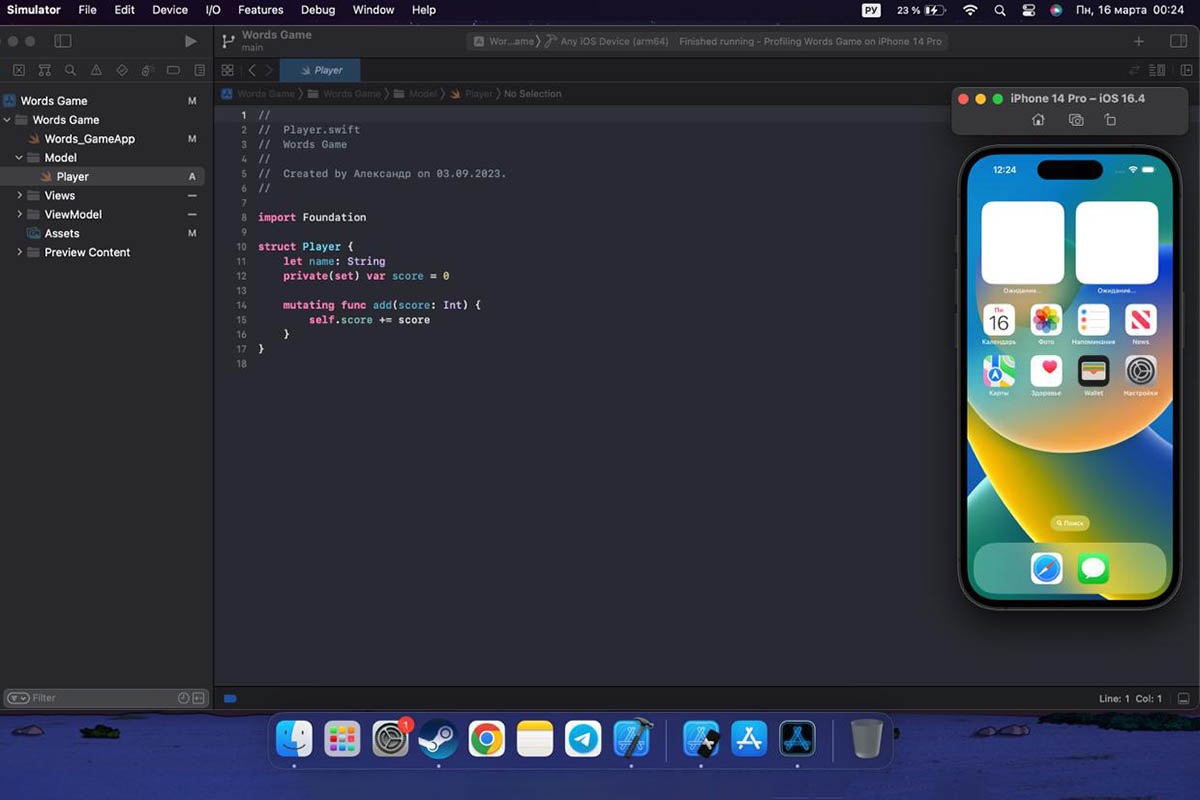Open Wallet app on iPhone simulator
Viewport: 1200px width, 800px height.
coord(1093,371)
